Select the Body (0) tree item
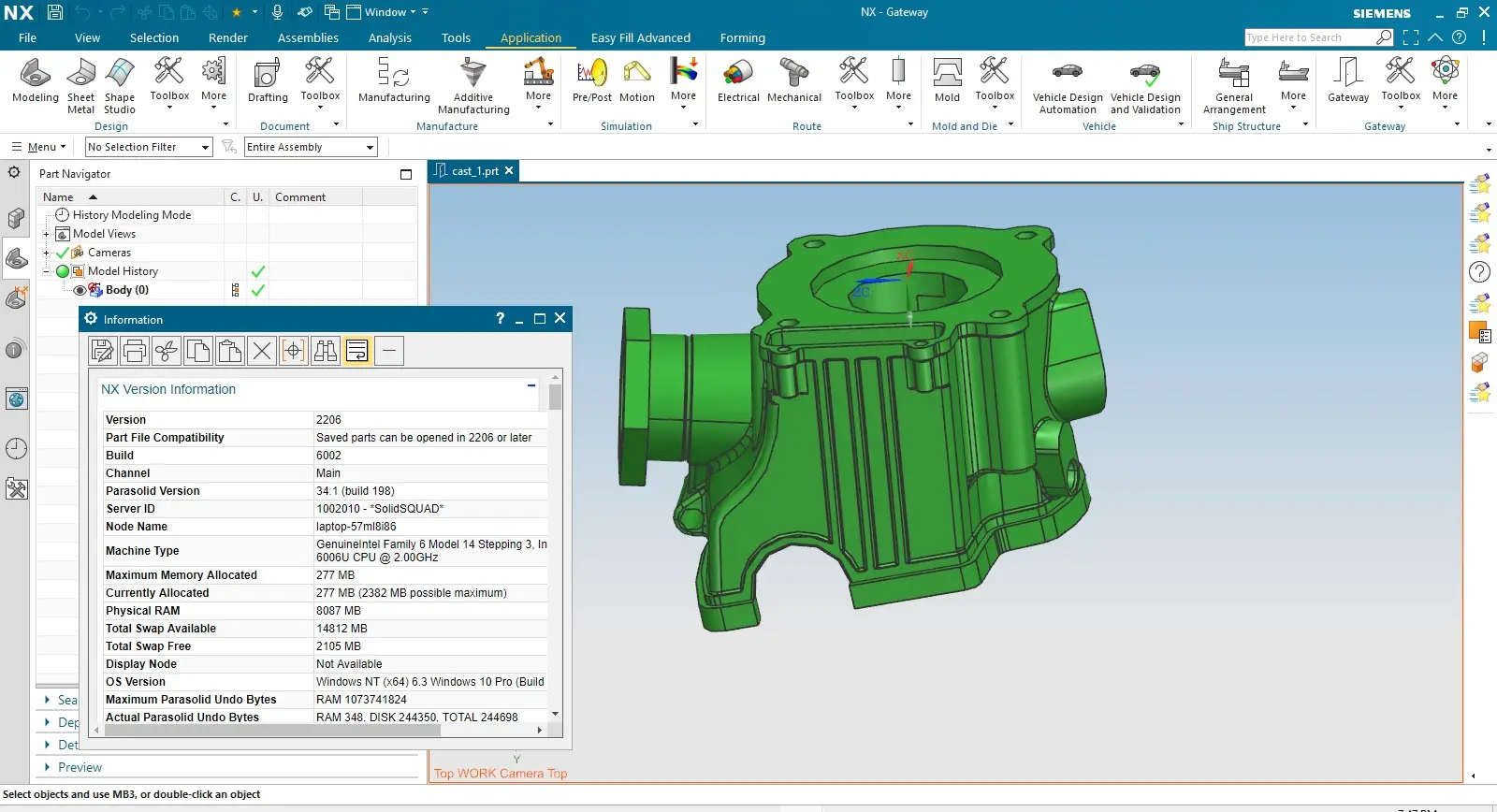Viewport: 1497px width, 812px height. (127, 290)
